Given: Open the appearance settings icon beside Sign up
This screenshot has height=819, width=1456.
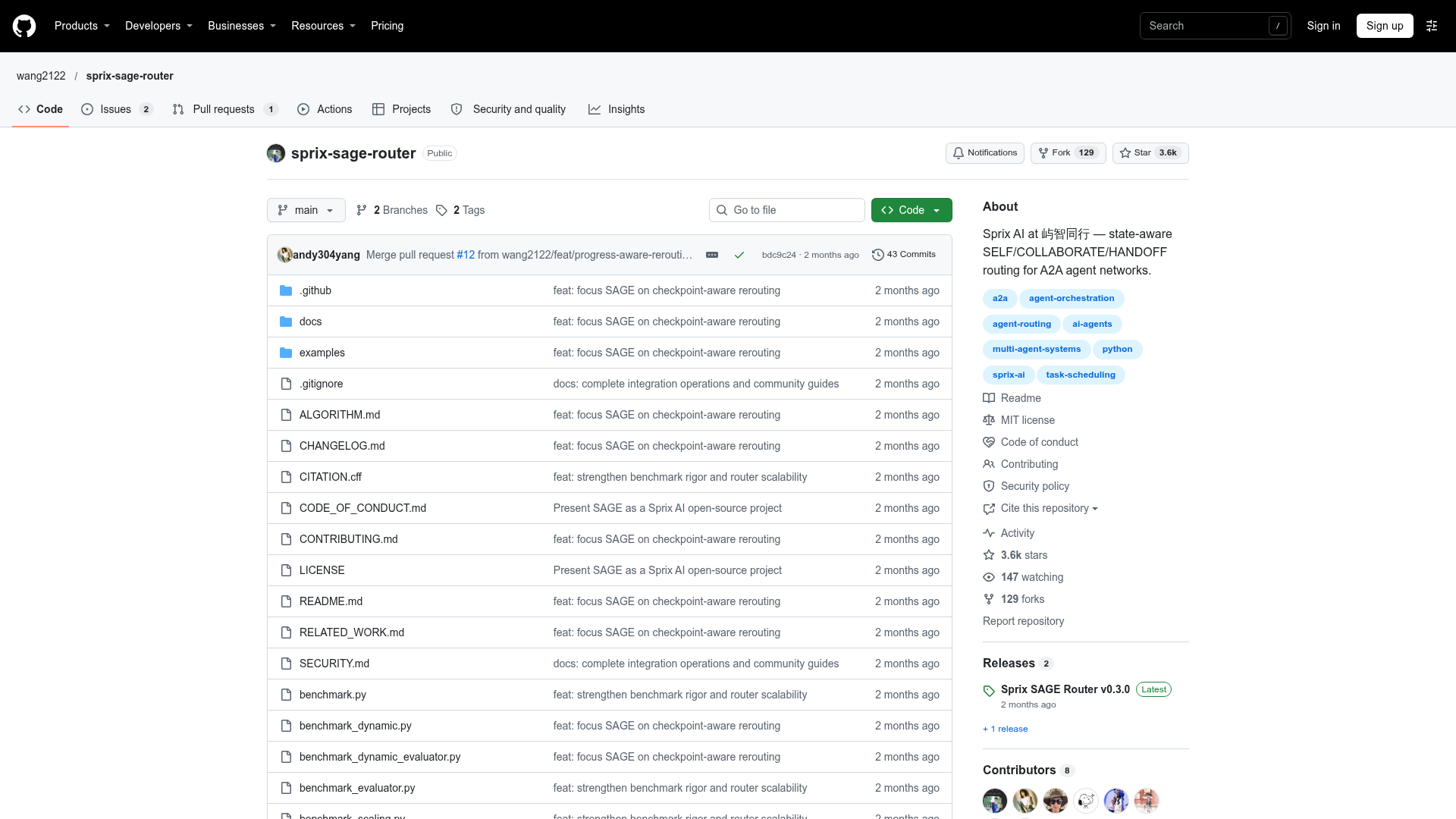Looking at the screenshot, I should (1432, 26).
